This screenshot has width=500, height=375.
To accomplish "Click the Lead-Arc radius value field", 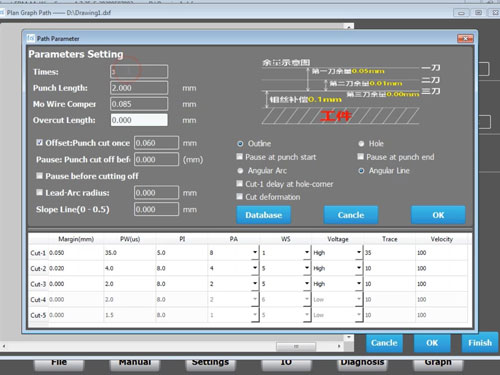I will pos(156,193).
